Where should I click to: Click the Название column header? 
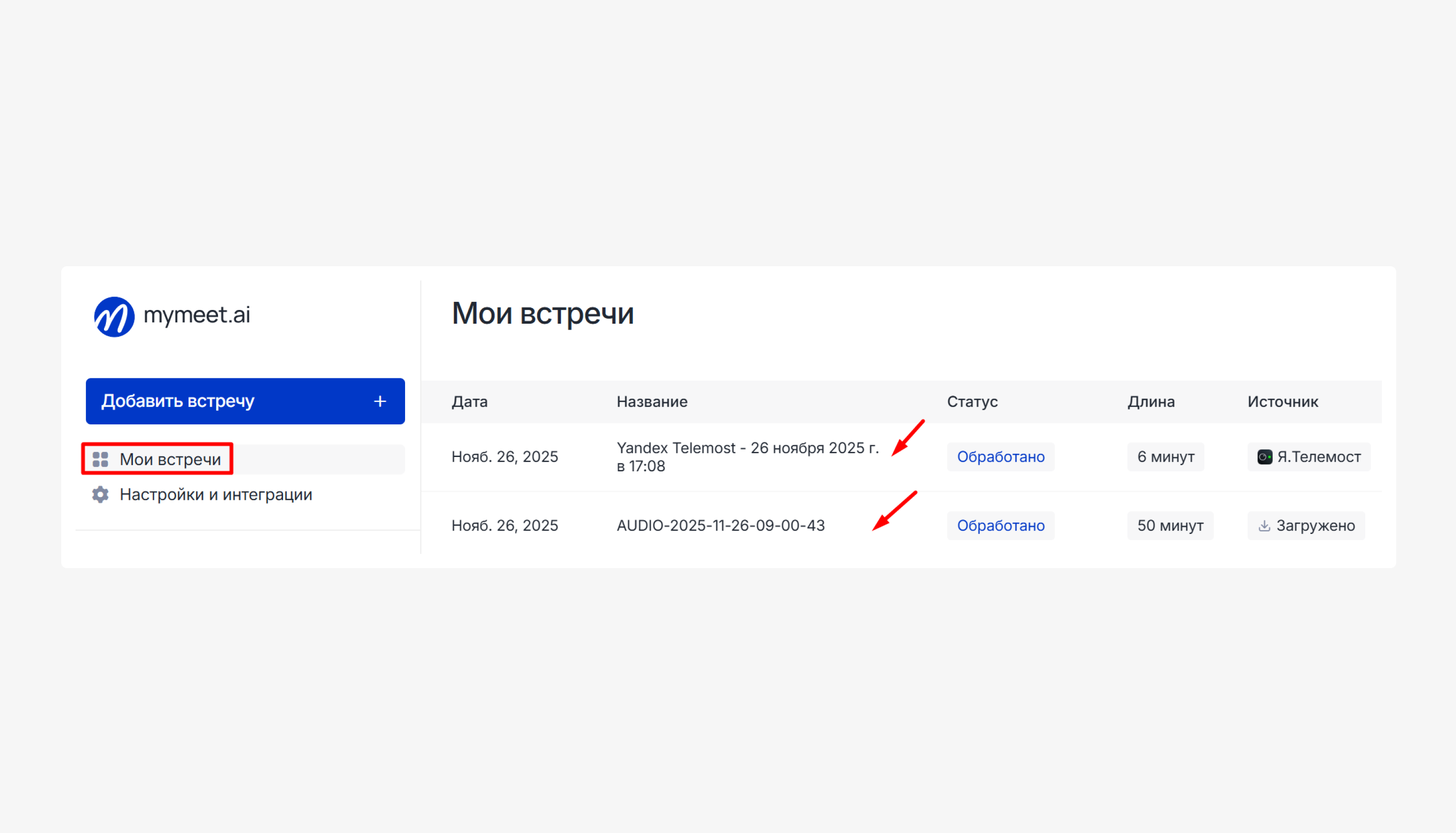click(652, 402)
